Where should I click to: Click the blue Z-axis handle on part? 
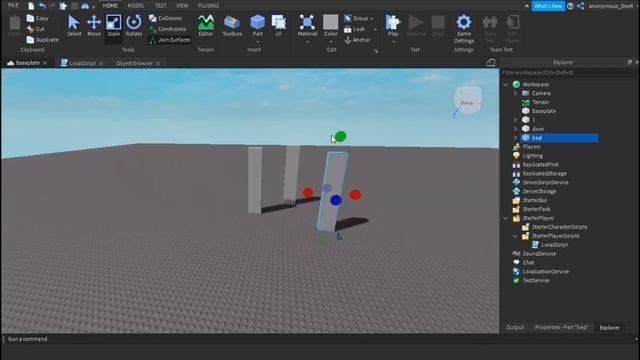point(336,200)
